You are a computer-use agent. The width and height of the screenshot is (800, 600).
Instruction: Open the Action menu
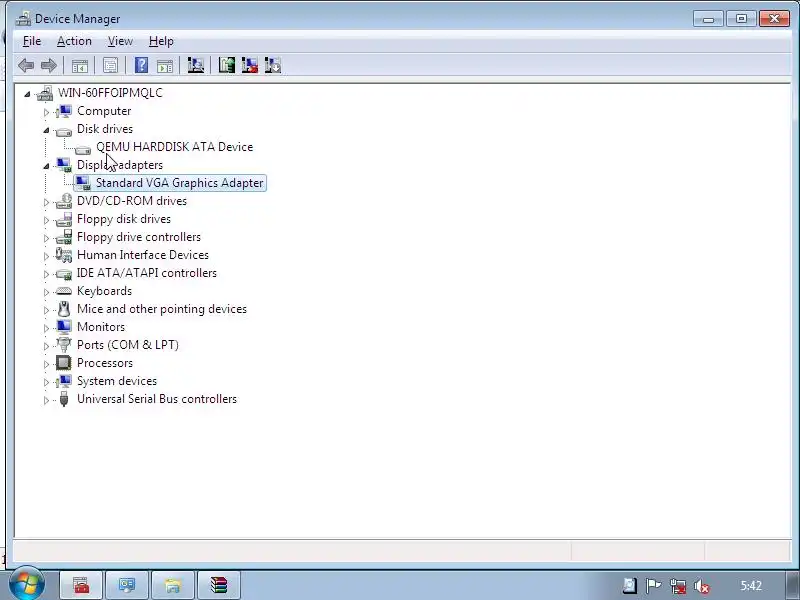74,41
